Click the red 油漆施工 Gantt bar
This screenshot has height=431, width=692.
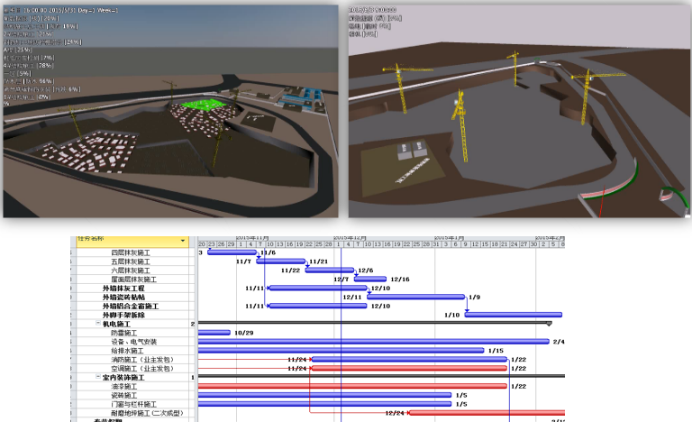pyautogui.click(x=352, y=386)
